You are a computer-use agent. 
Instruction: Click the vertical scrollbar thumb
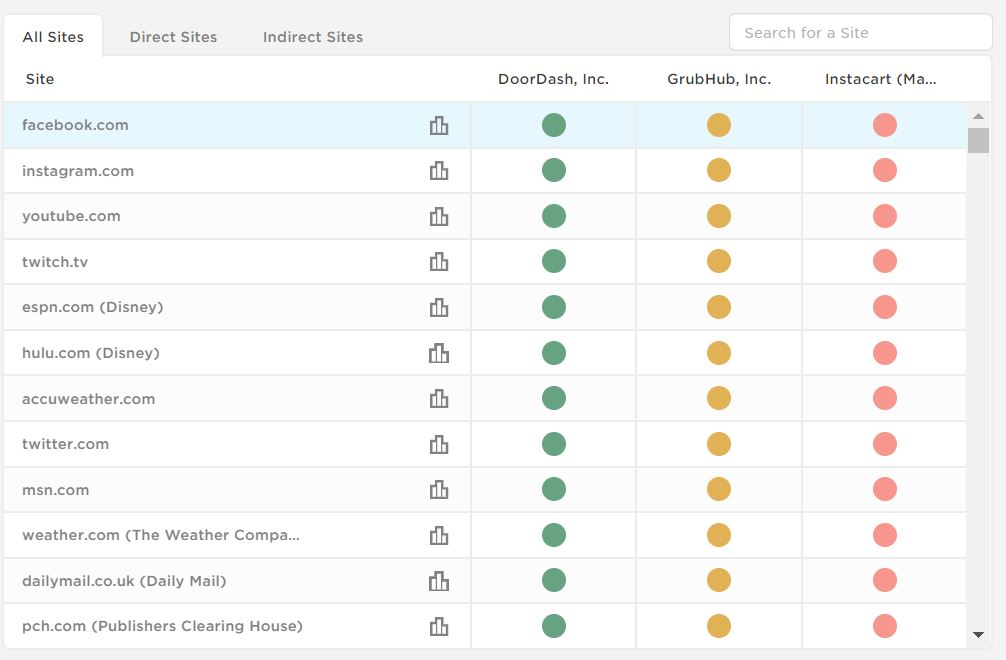[978, 140]
